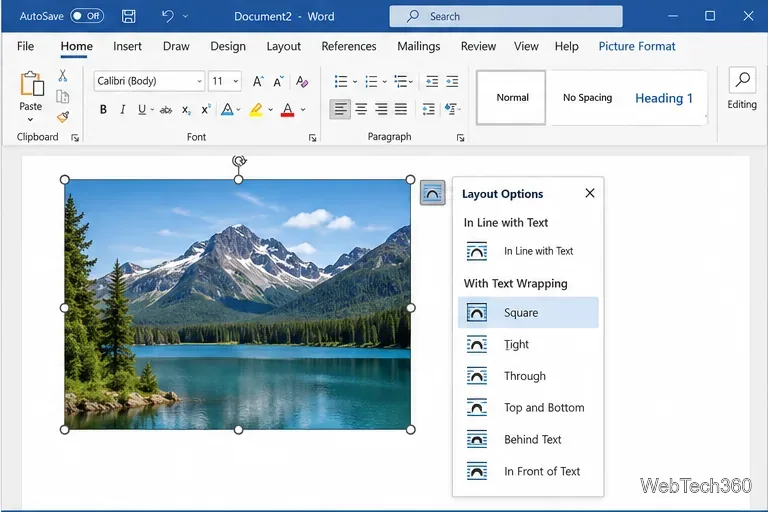768x512 pixels.
Task: Apply the Normal style
Action: coord(511,98)
